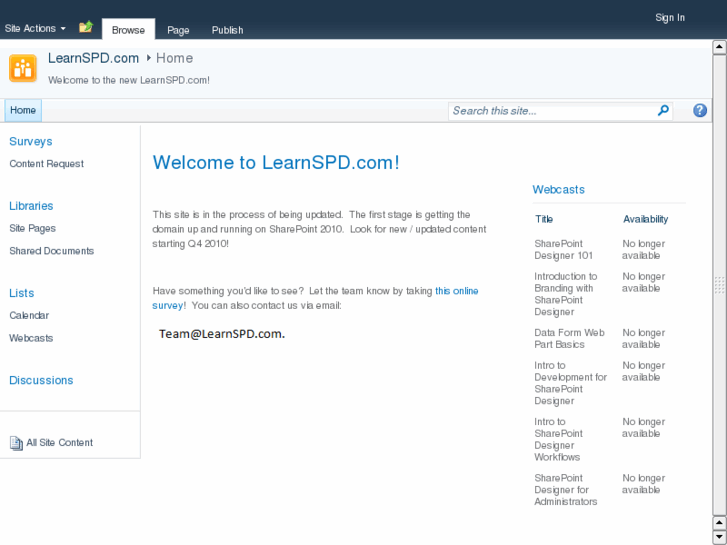
Task: Open the Content Request survey link
Action: point(46,164)
